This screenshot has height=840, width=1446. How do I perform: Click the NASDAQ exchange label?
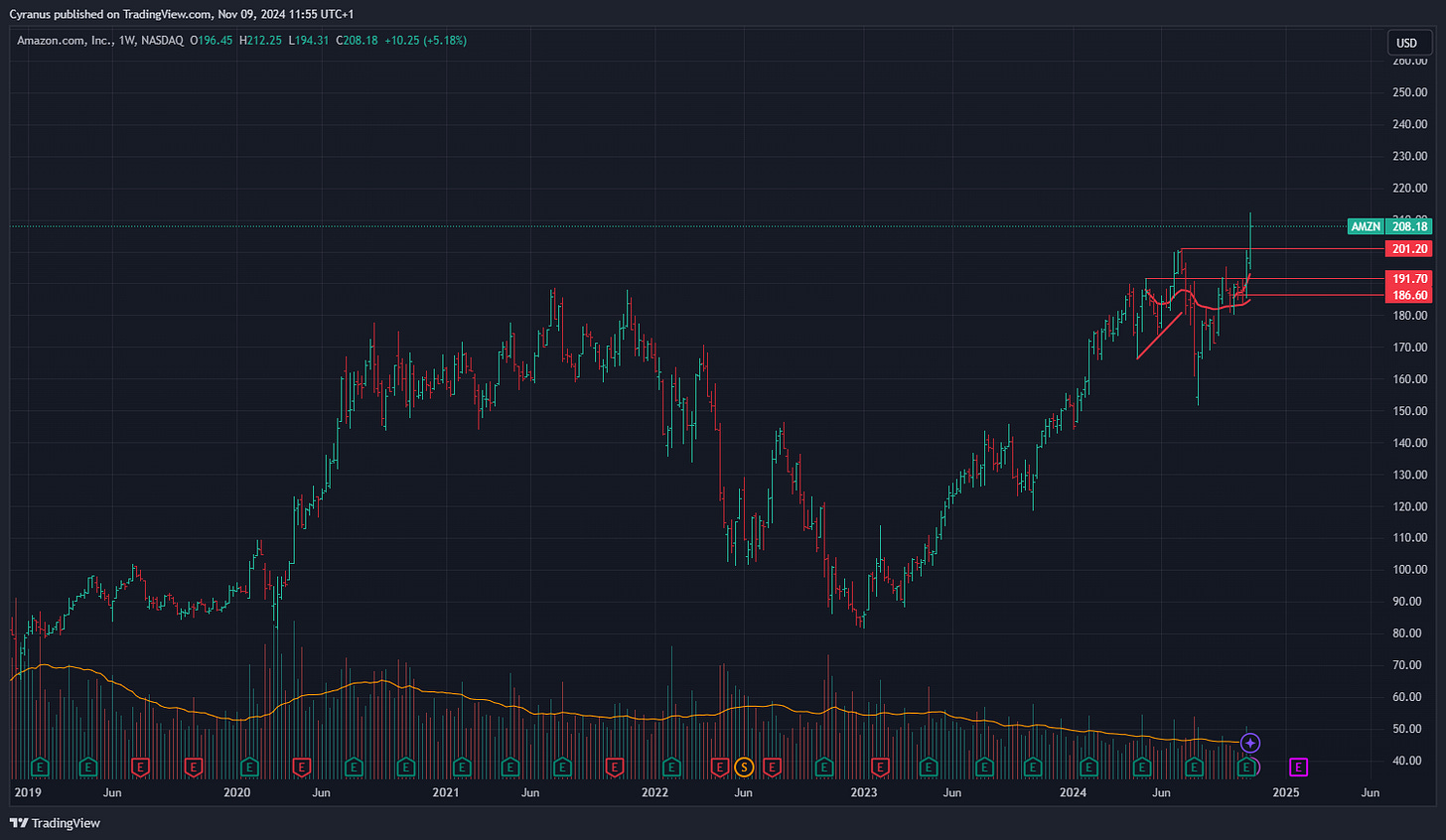tap(163, 41)
